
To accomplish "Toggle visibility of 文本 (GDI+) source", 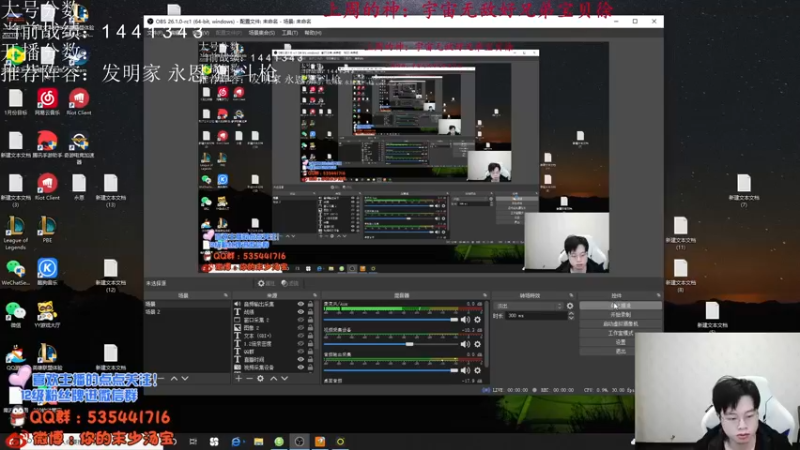I will [x=301, y=336].
